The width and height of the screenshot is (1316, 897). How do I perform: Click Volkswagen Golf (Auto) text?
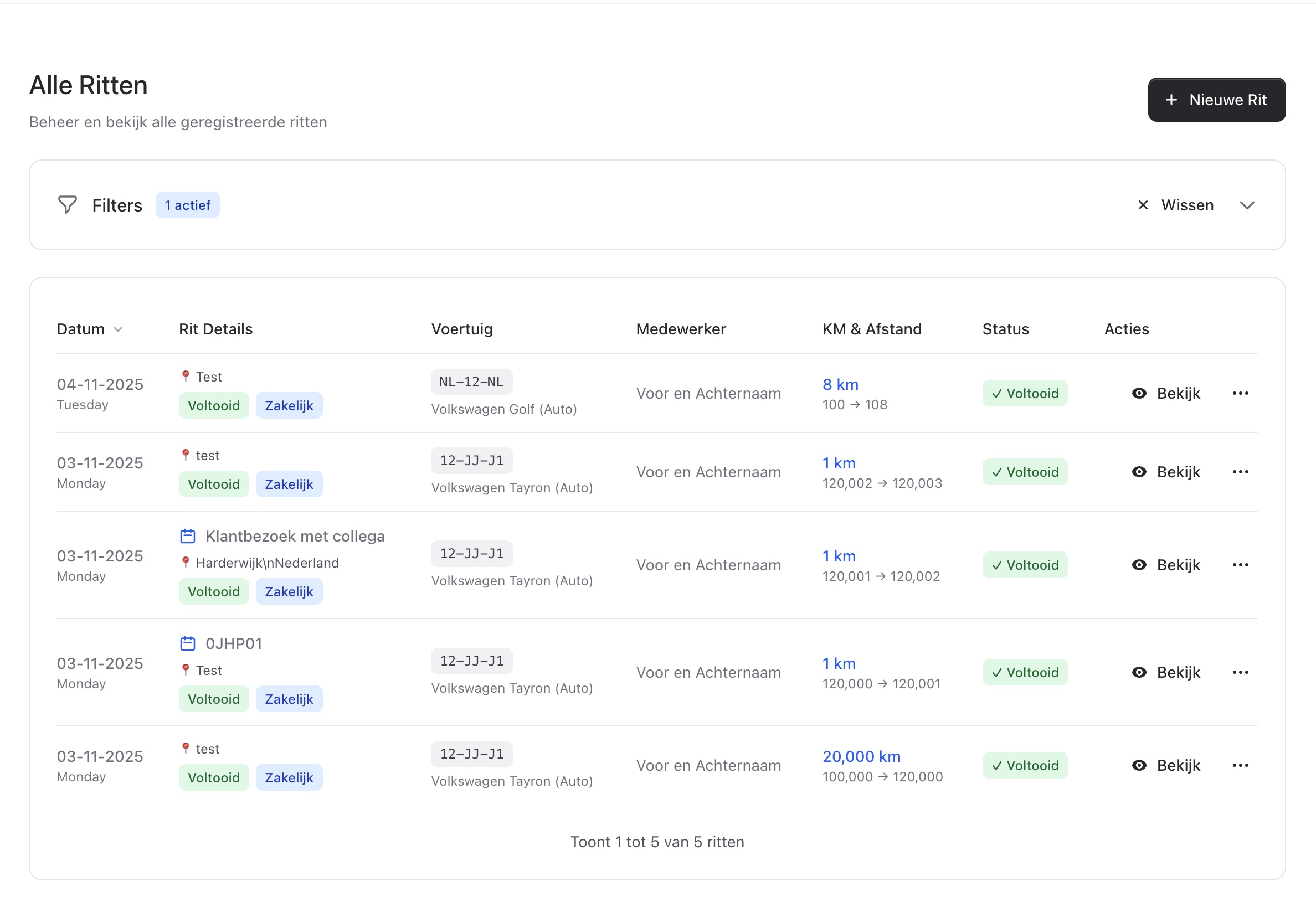[x=504, y=409]
